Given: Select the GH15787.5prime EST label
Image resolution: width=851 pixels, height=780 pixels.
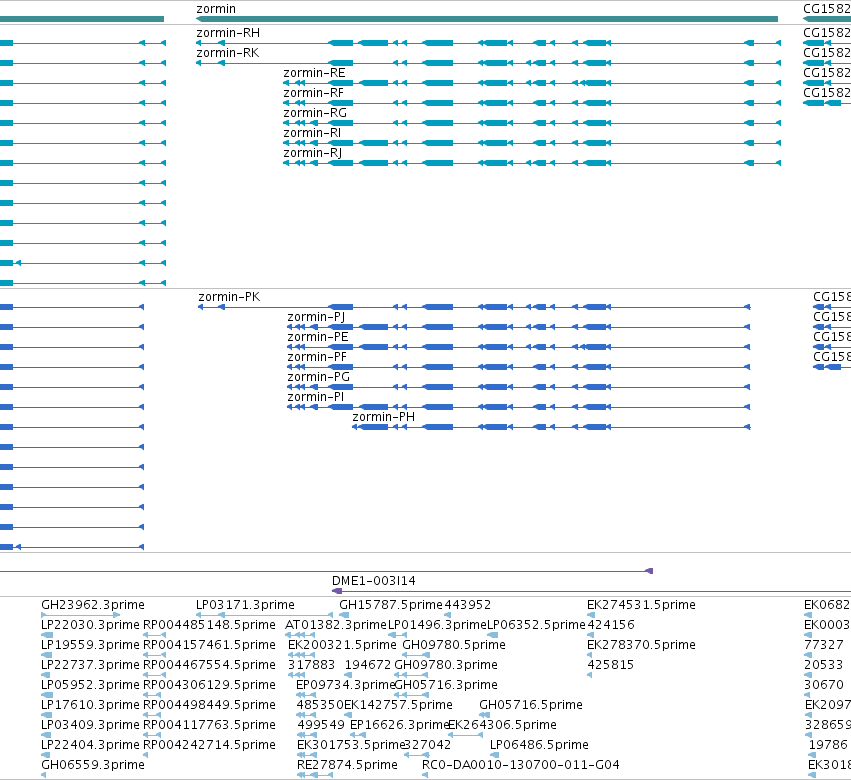Looking at the screenshot, I should (391, 605).
